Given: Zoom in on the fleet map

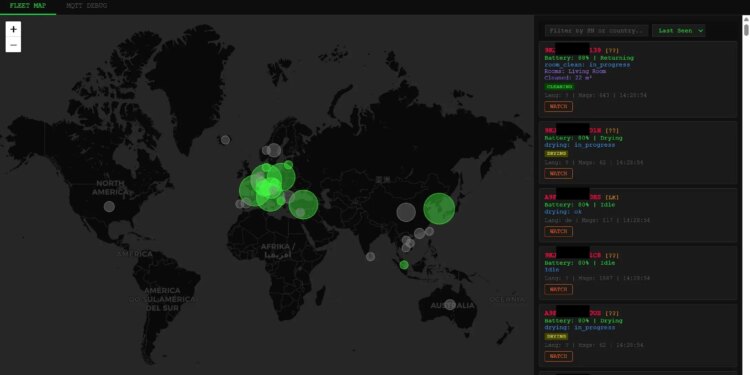Looking at the screenshot, I should click(13, 29).
